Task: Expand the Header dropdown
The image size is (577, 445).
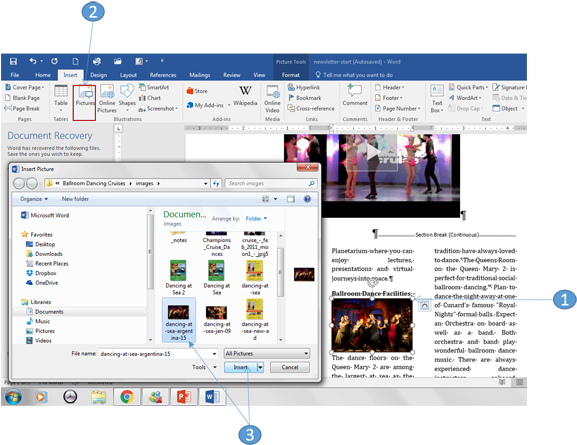Action: 389,87
